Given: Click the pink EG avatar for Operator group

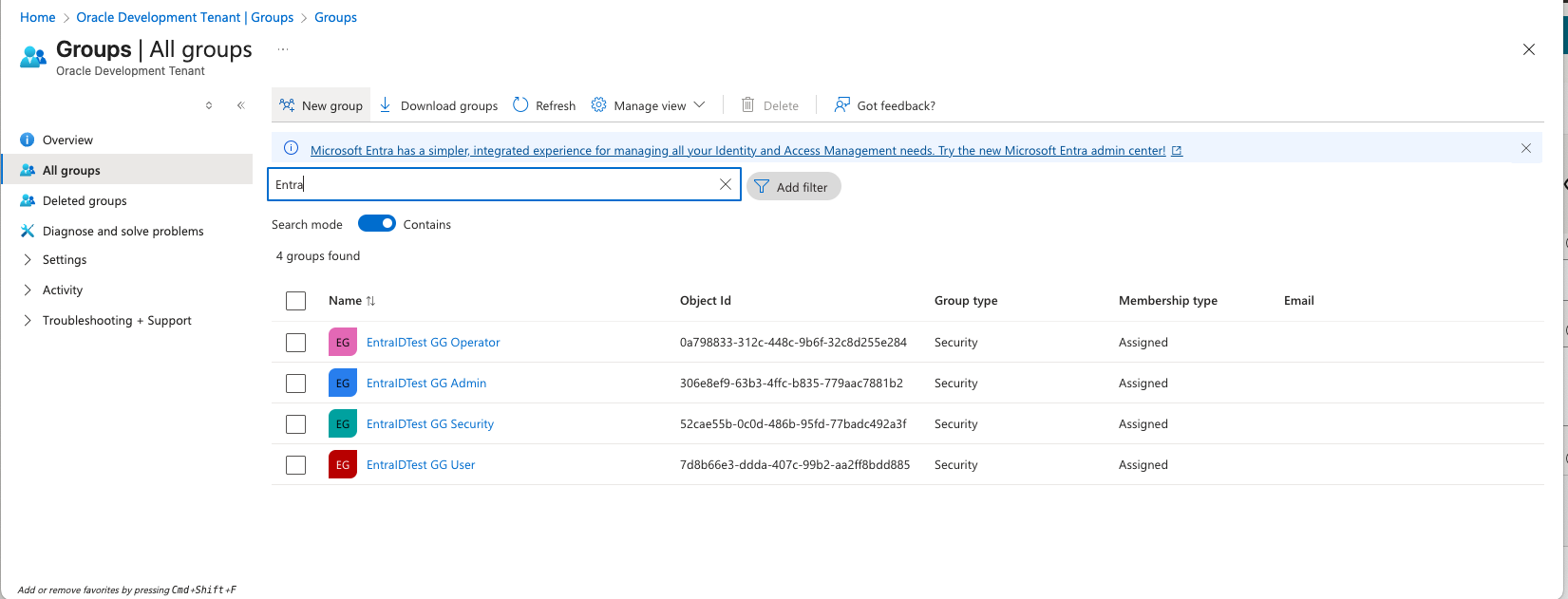Looking at the screenshot, I should (343, 343).
